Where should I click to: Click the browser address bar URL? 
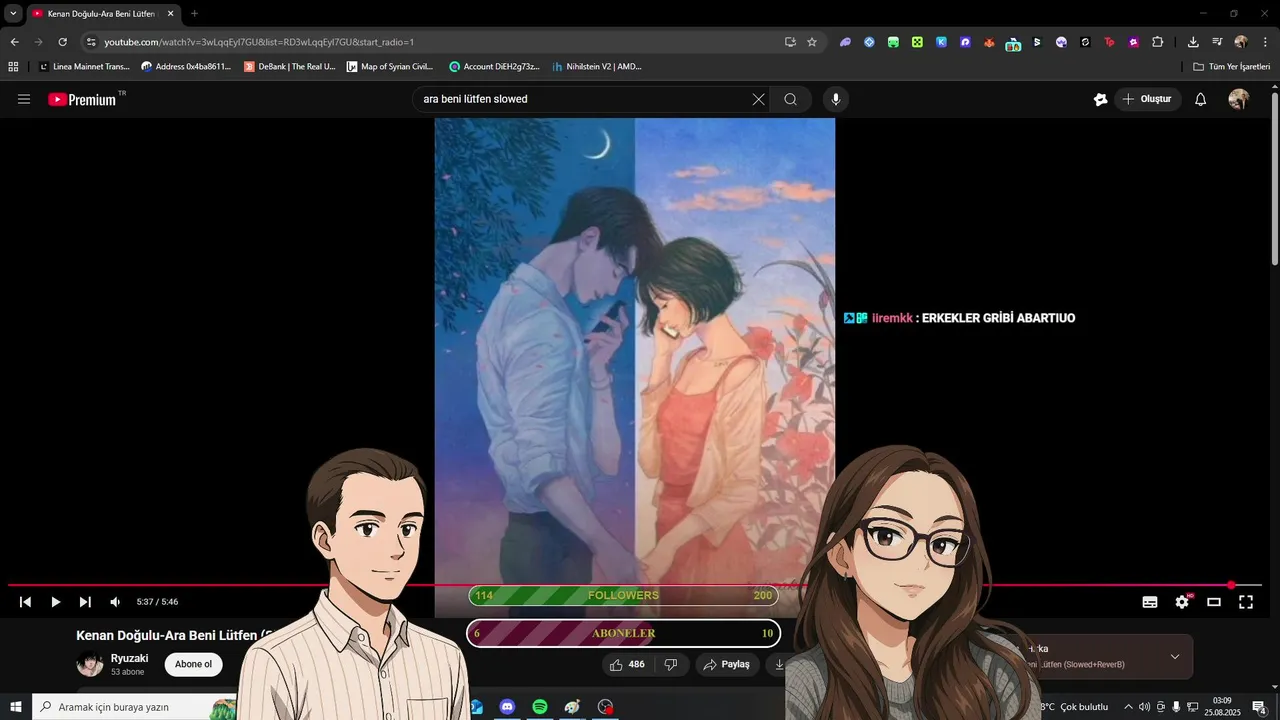(259, 42)
